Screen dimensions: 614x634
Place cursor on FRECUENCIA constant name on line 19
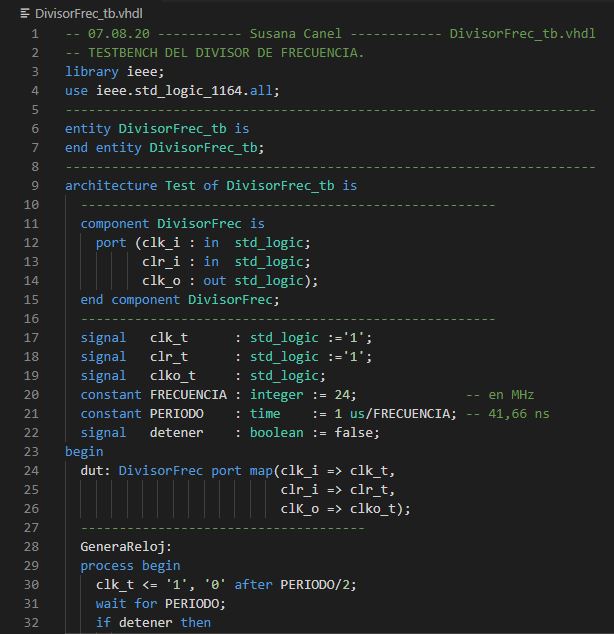click(188, 394)
